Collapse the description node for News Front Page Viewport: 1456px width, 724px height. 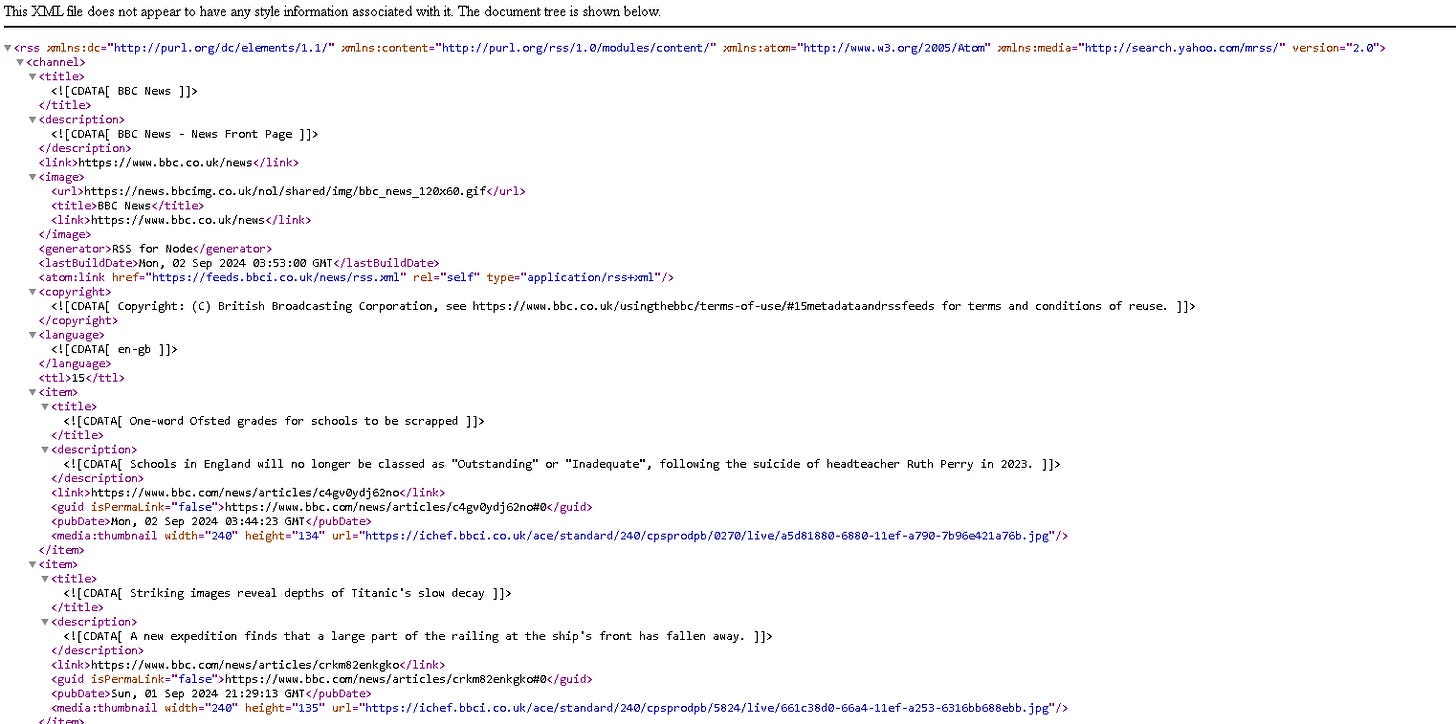(32, 120)
